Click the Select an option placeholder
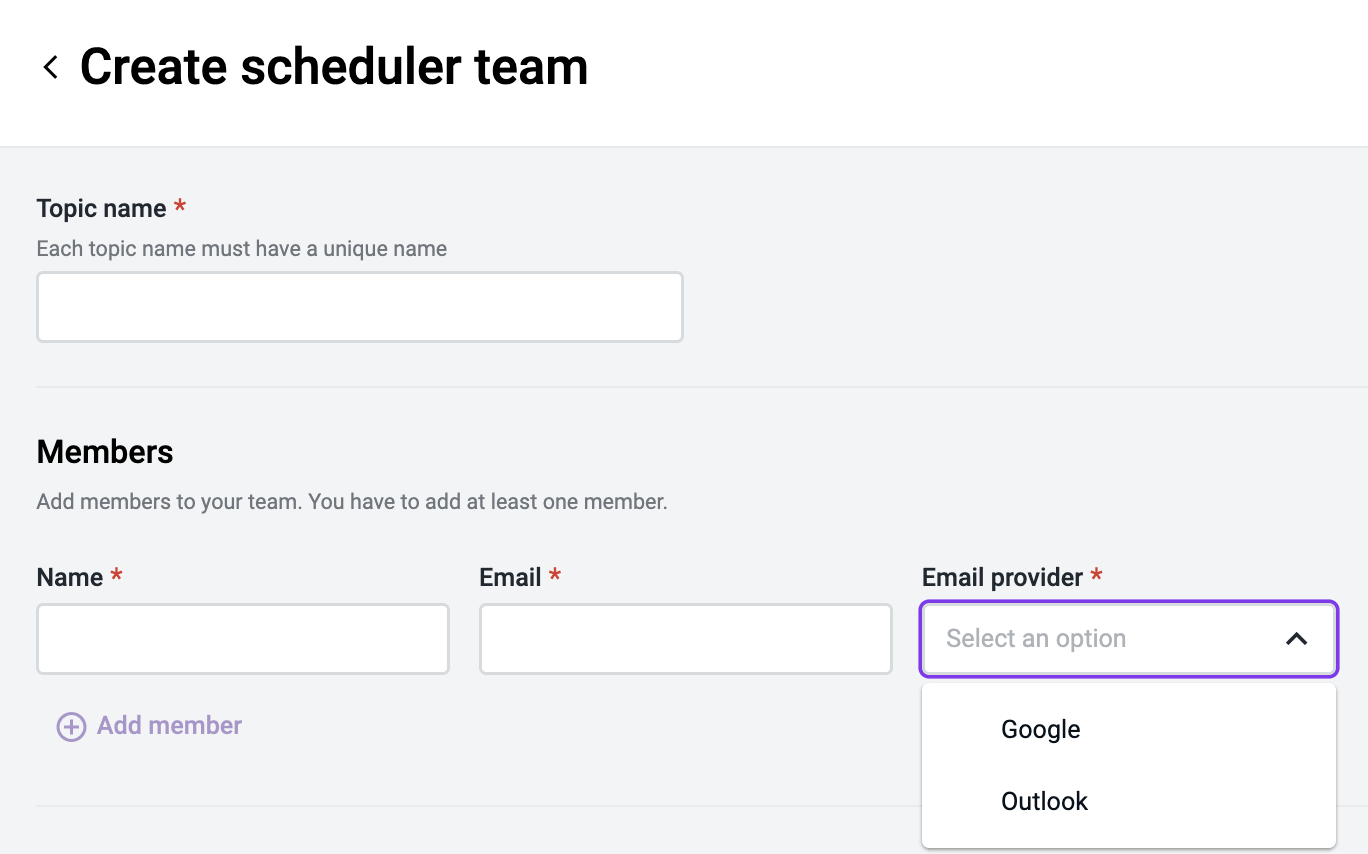This screenshot has height=854, width=1368. click(x=1034, y=638)
